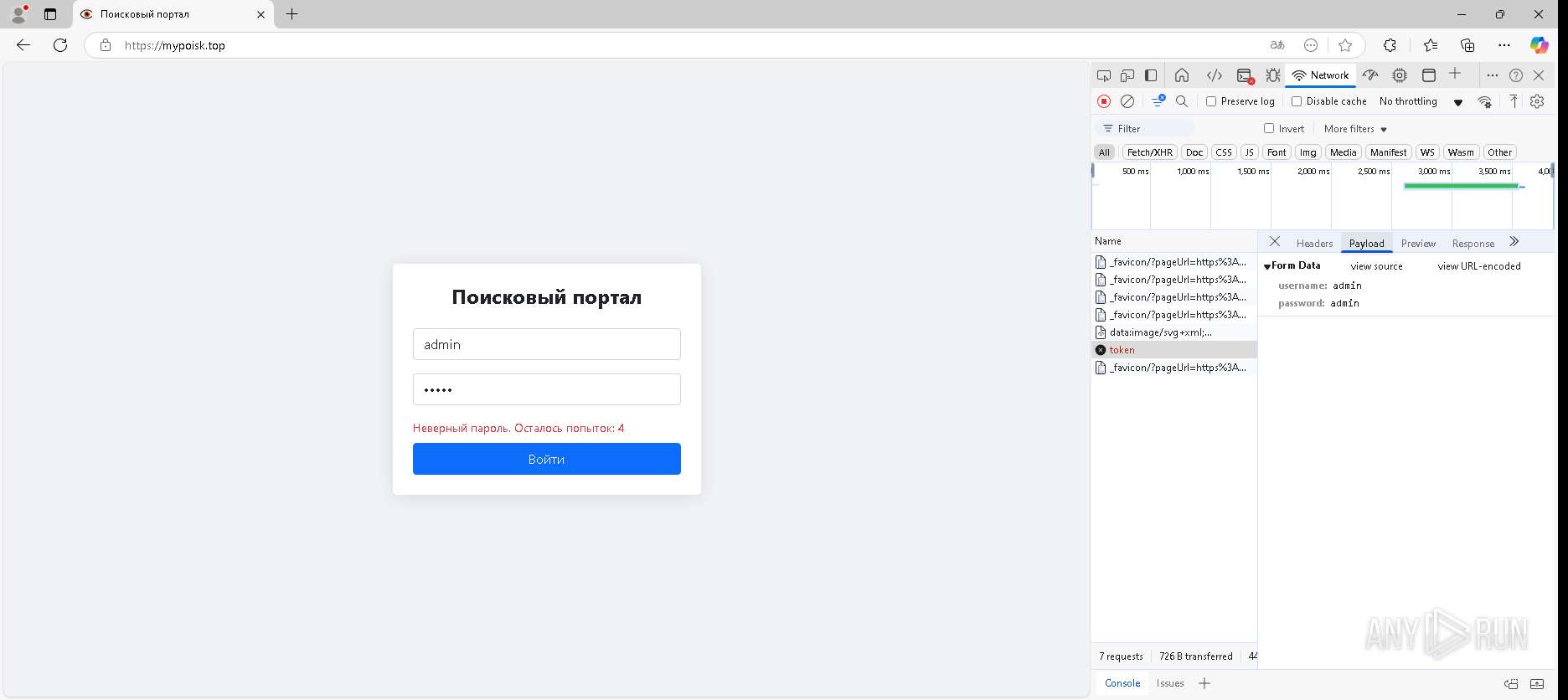Open the Application panel icon
Viewport: 1568px width, 700px height.
(1429, 75)
